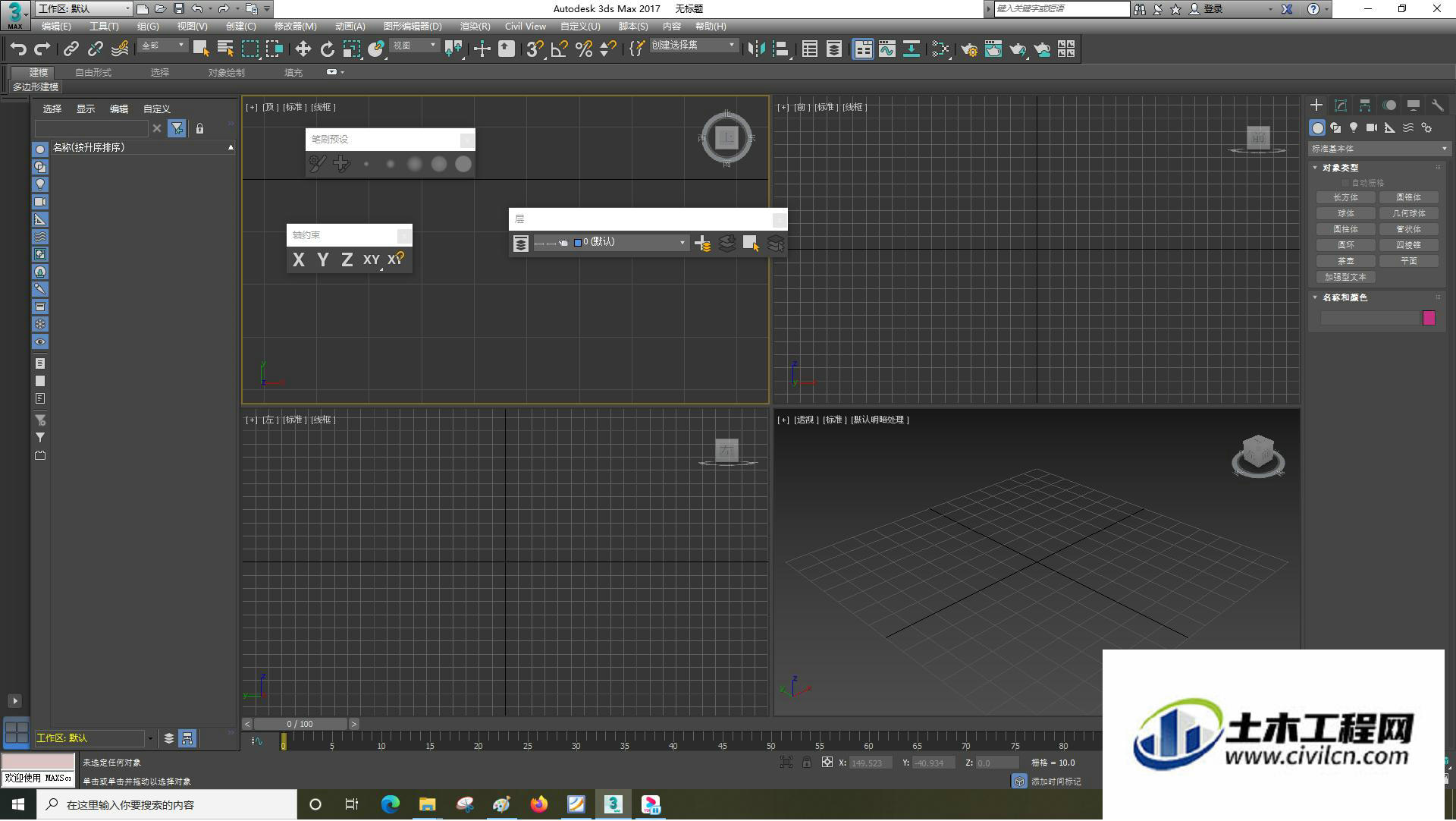Click the Align tool icon
Screen dimensions: 1456x821
click(x=780, y=49)
